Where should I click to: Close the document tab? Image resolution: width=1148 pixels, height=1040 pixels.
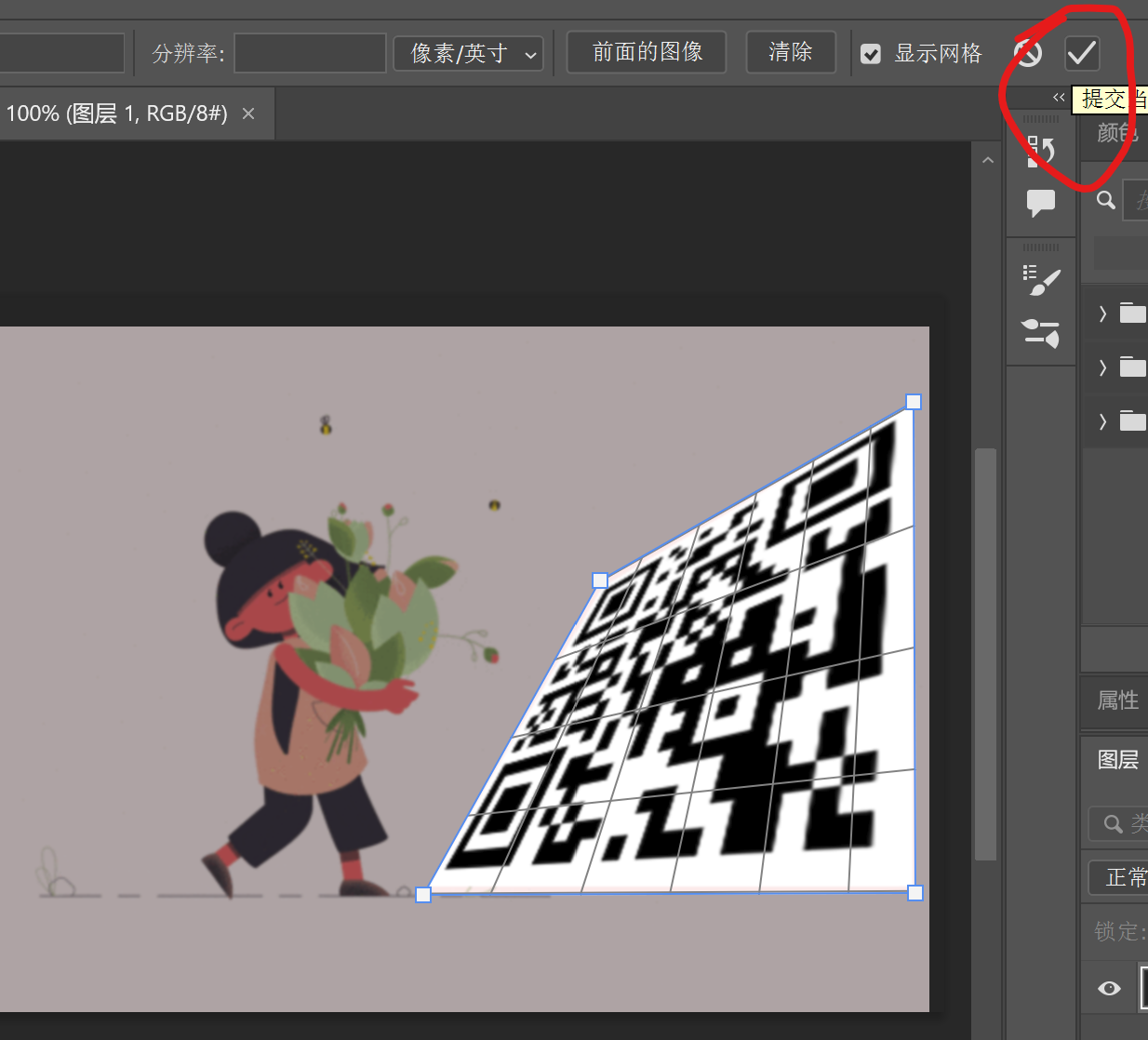(248, 113)
